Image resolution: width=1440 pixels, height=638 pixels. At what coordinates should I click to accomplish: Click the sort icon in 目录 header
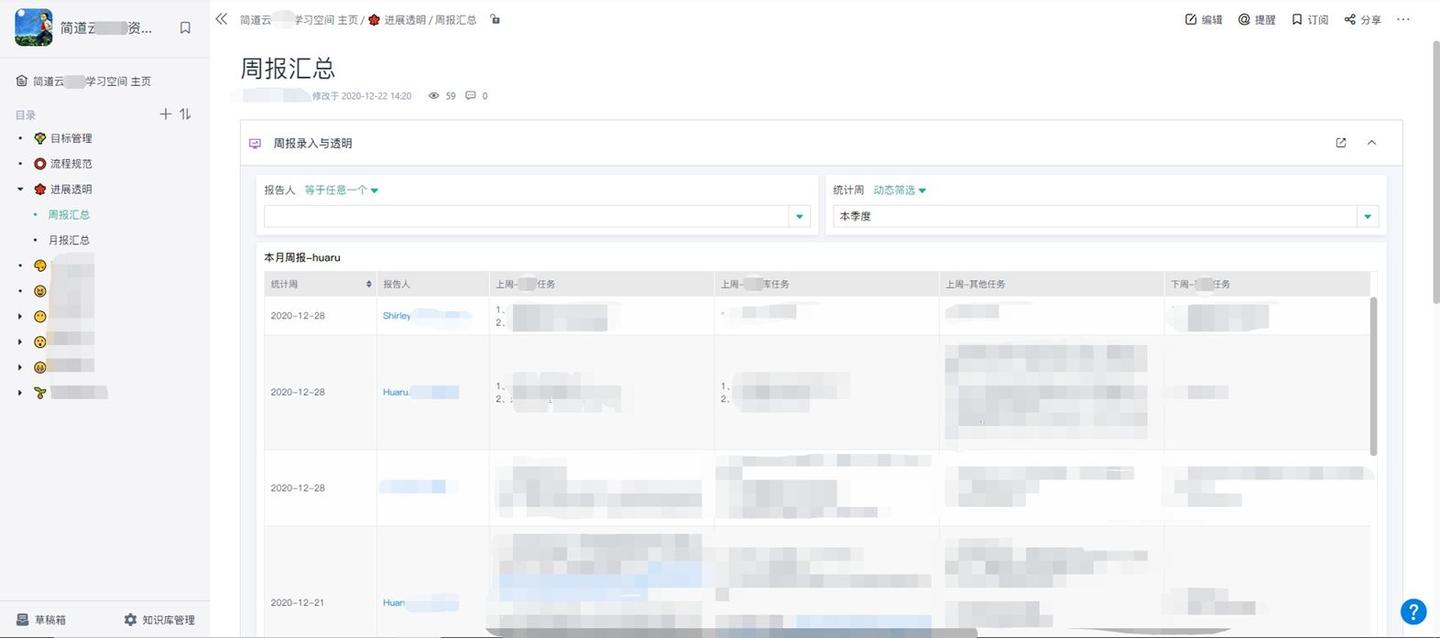click(185, 114)
